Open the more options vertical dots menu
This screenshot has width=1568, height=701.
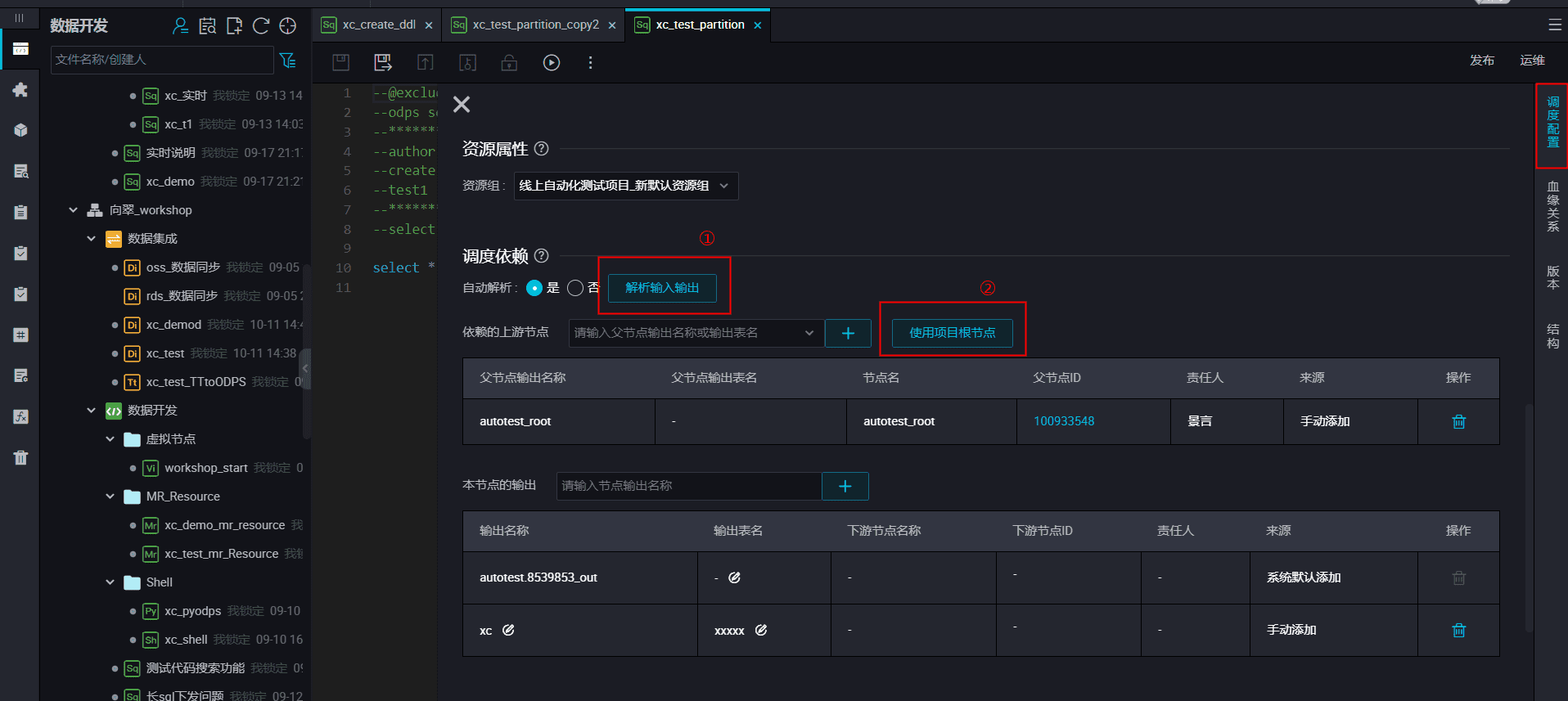coord(590,62)
